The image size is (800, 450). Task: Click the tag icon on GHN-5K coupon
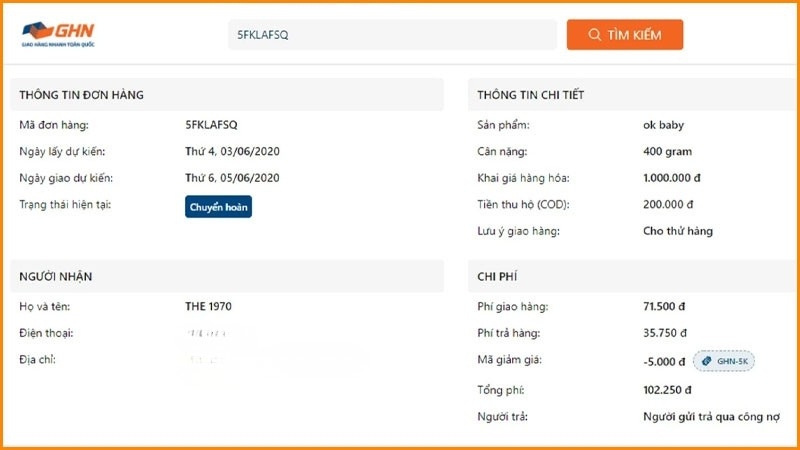[x=706, y=361]
